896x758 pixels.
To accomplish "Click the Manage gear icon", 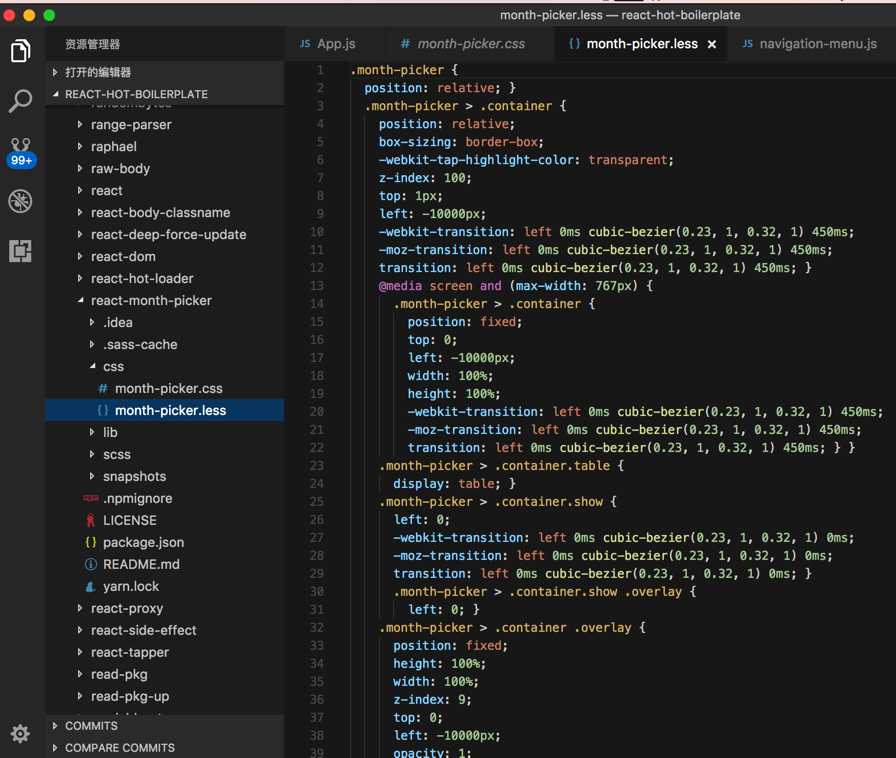I will coord(20,734).
